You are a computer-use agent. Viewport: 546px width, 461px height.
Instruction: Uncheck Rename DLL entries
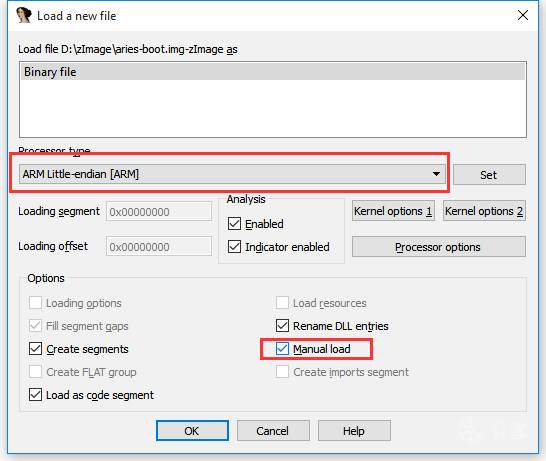282,326
